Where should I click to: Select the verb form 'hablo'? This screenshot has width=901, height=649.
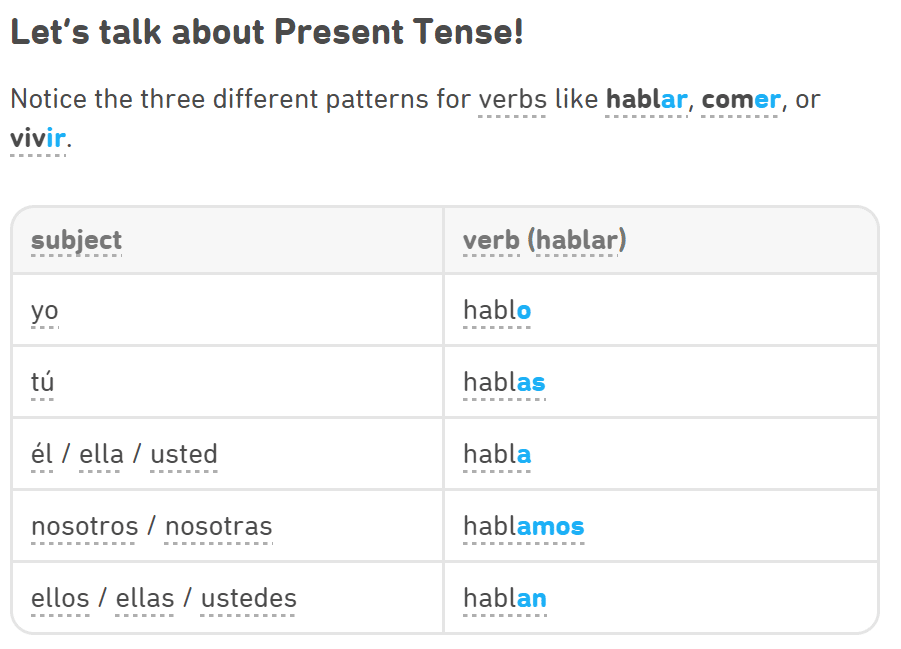(497, 310)
